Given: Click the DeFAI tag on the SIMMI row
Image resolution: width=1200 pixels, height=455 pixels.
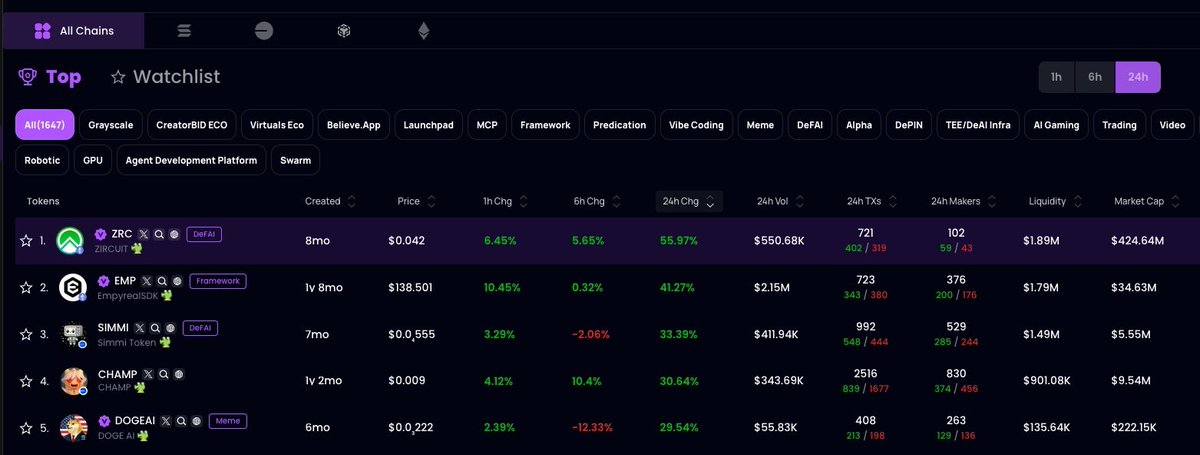Looking at the screenshot, I should tap(200, 328).
